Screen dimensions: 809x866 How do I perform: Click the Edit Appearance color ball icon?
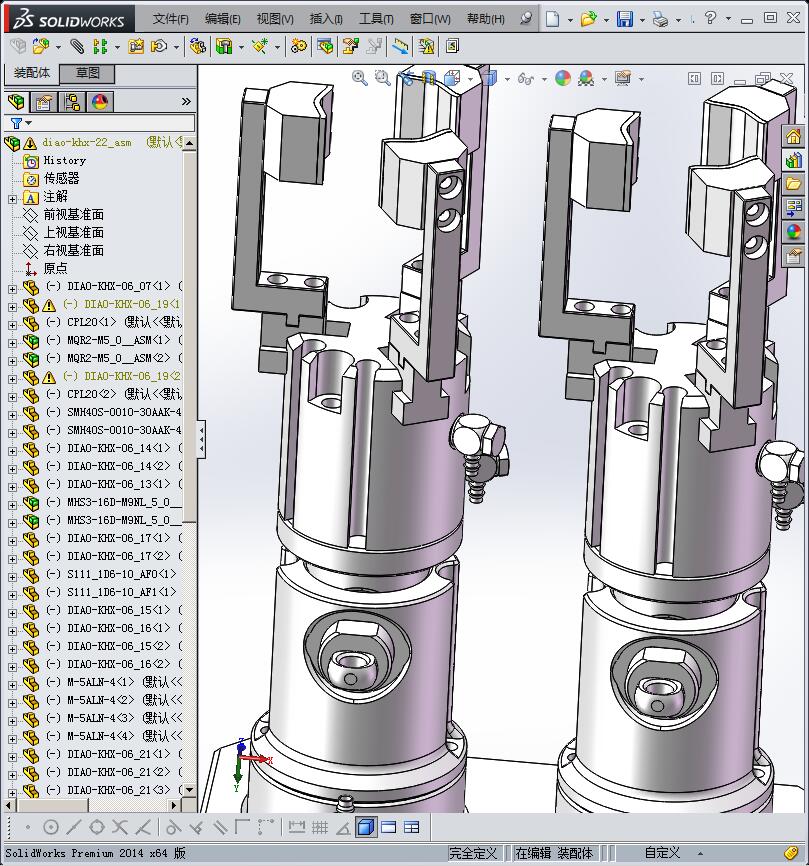click(563, 78)
